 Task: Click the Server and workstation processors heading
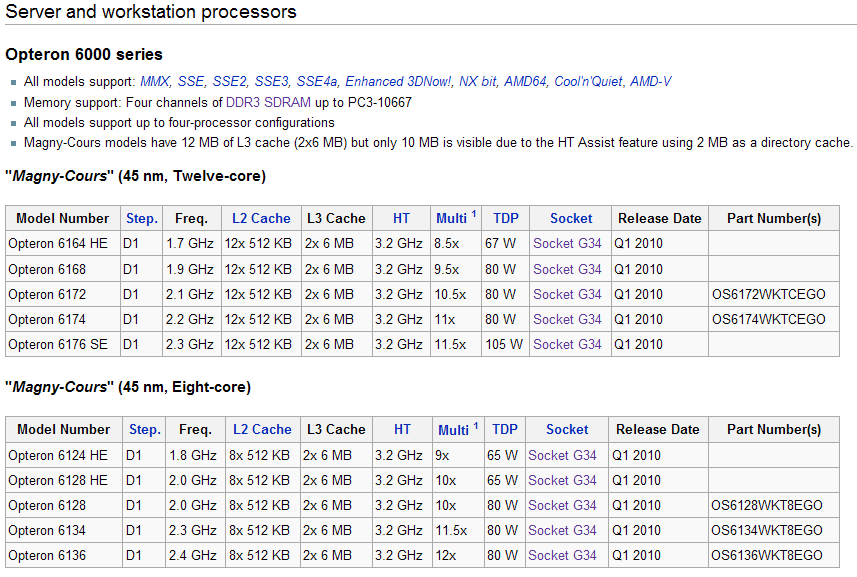pos(151,11)
